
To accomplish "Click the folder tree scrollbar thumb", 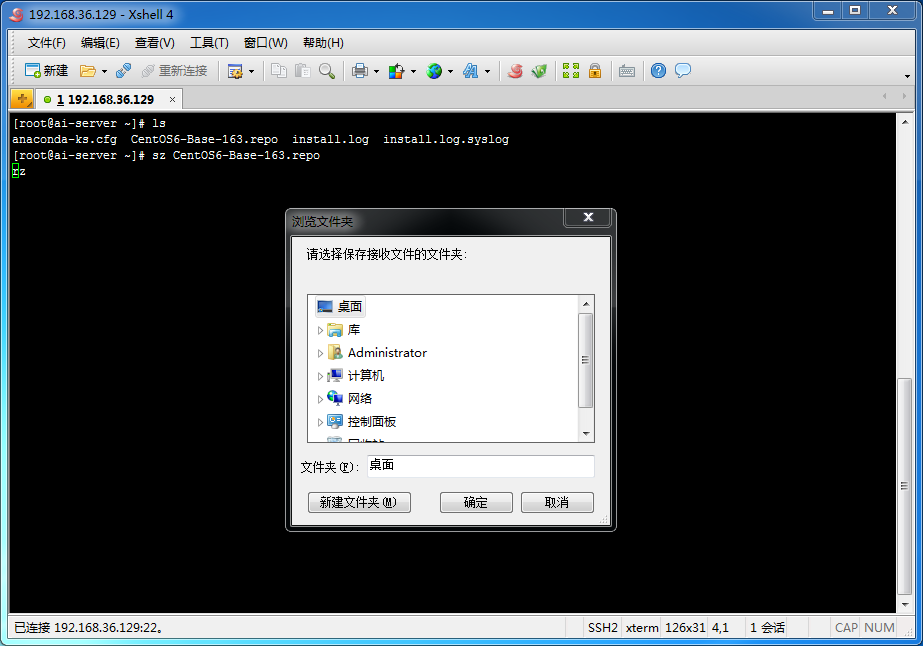I will (x=586, y=360).
